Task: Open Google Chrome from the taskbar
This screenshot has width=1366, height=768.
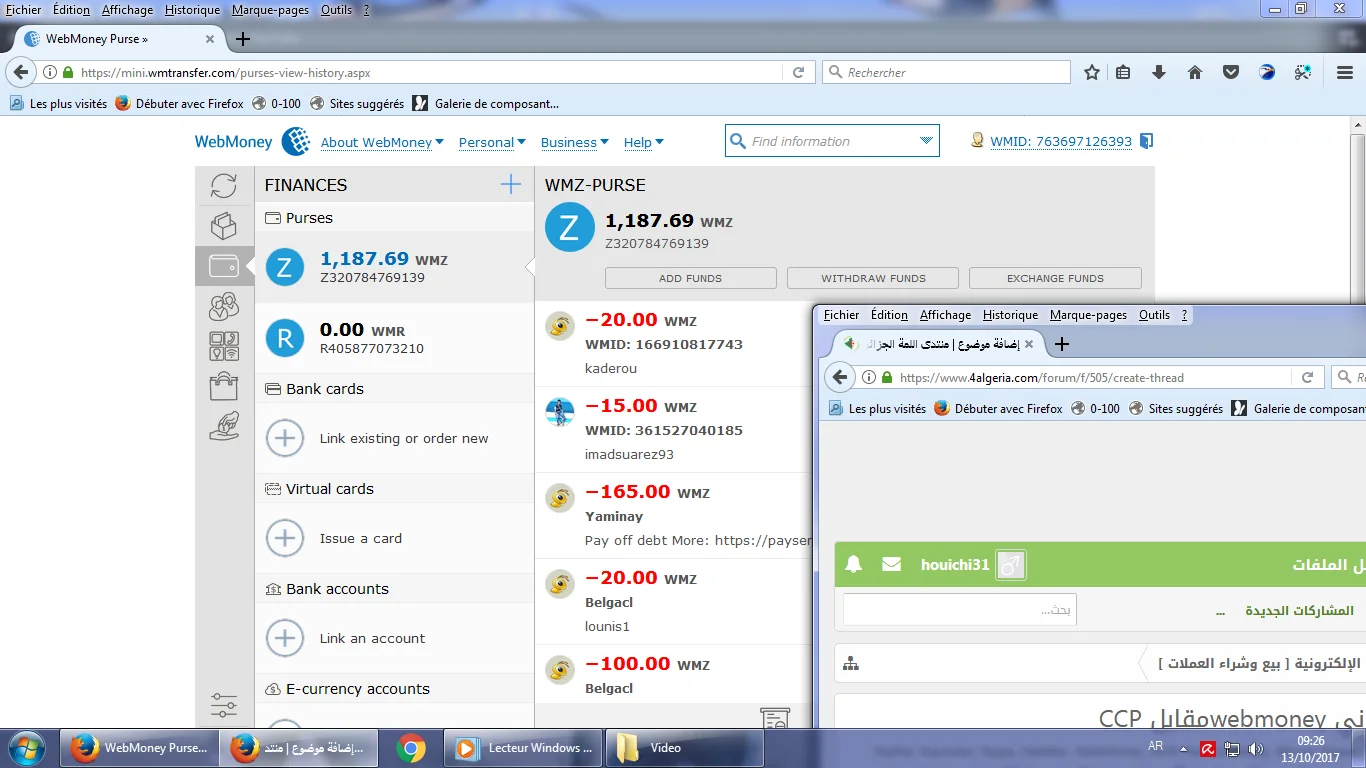Action: (410, 748)
